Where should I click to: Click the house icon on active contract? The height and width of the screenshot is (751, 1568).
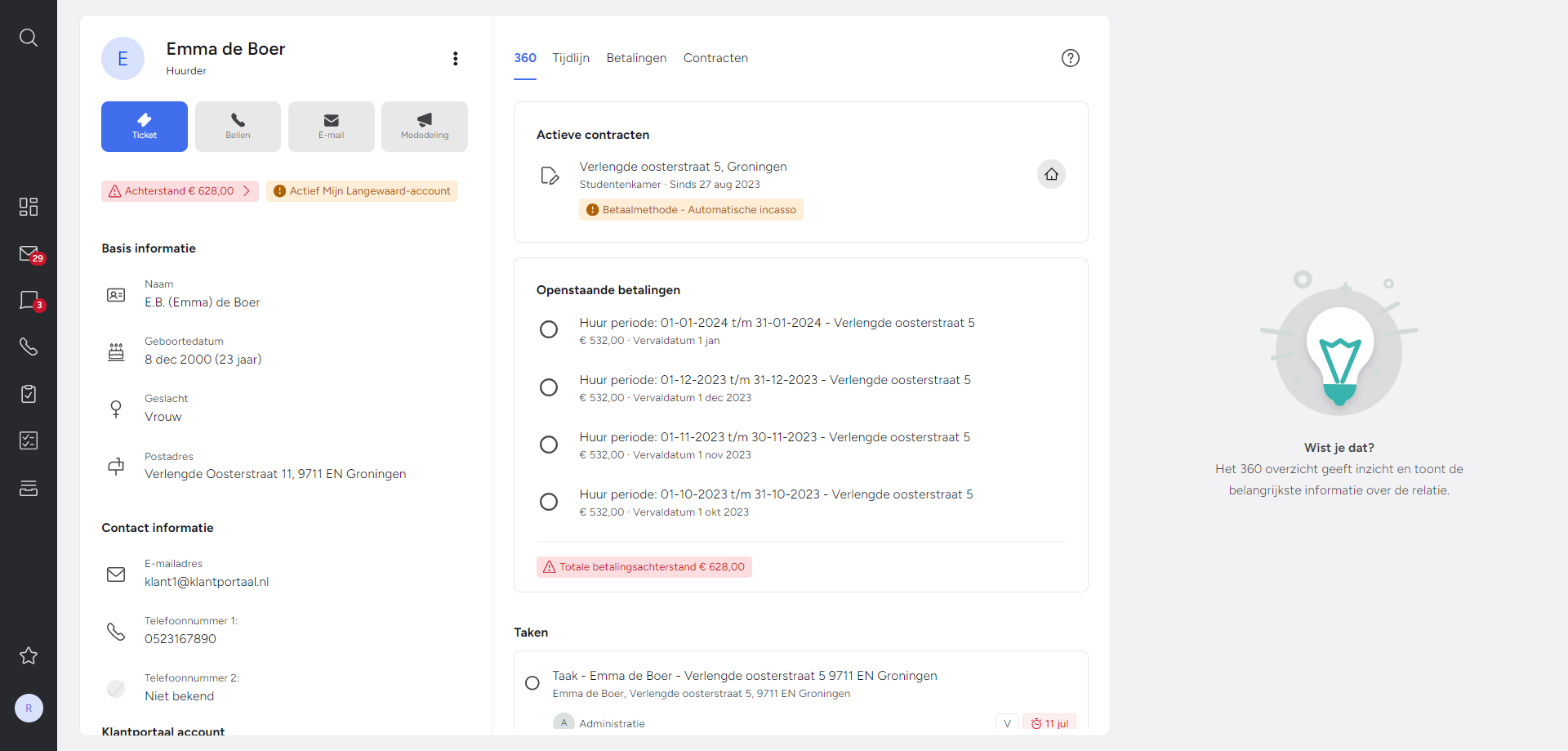click(1052, 174)
